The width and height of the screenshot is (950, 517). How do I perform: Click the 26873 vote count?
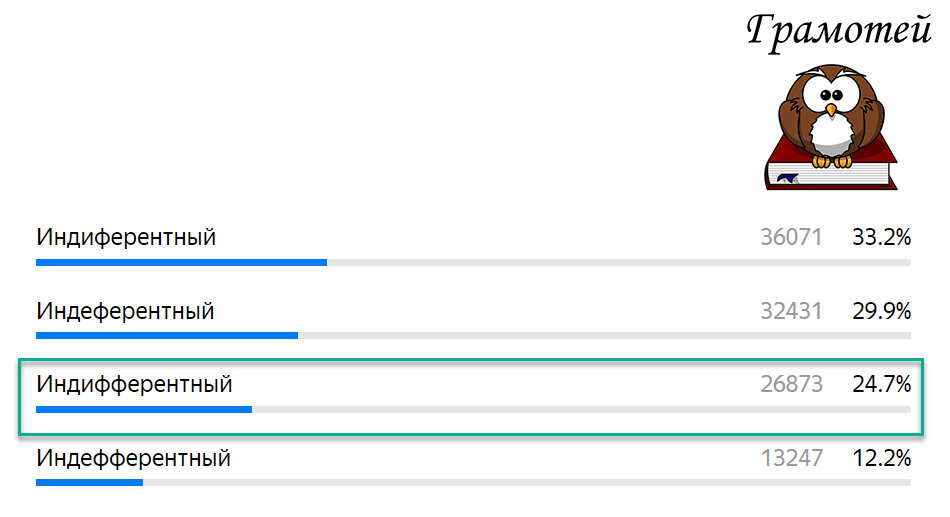pos(791,384)
